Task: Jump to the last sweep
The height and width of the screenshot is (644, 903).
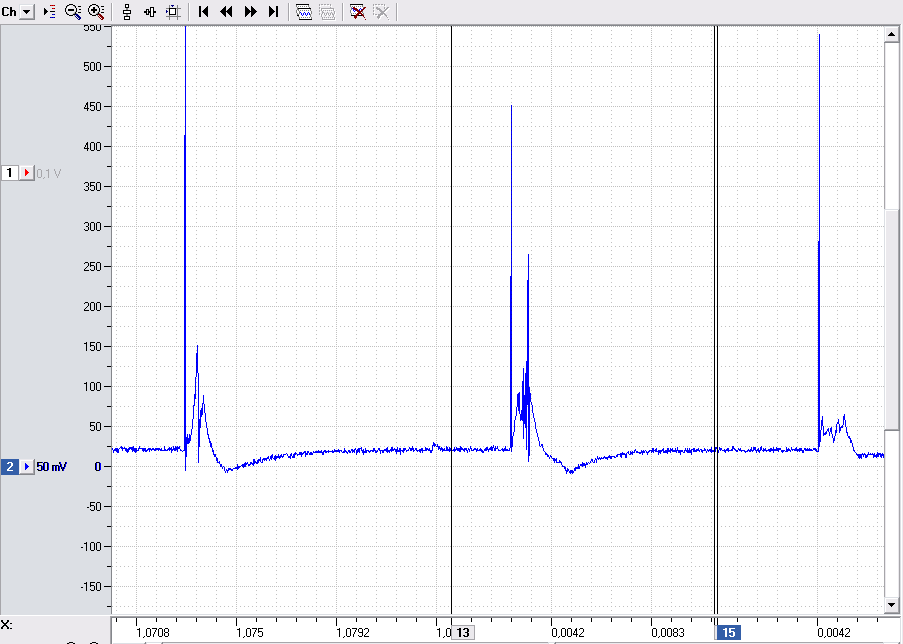Action: (x=274, y=12)
